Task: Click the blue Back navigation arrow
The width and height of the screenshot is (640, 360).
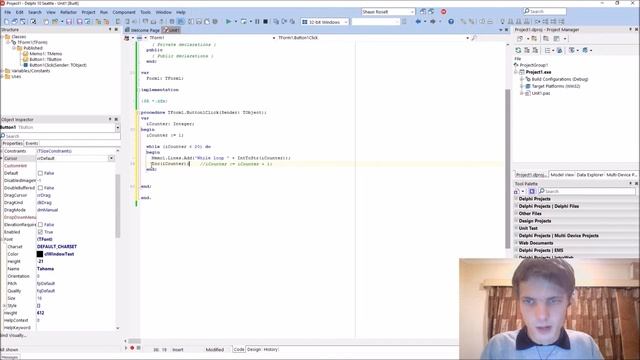Action: click(x=418, y=22)
